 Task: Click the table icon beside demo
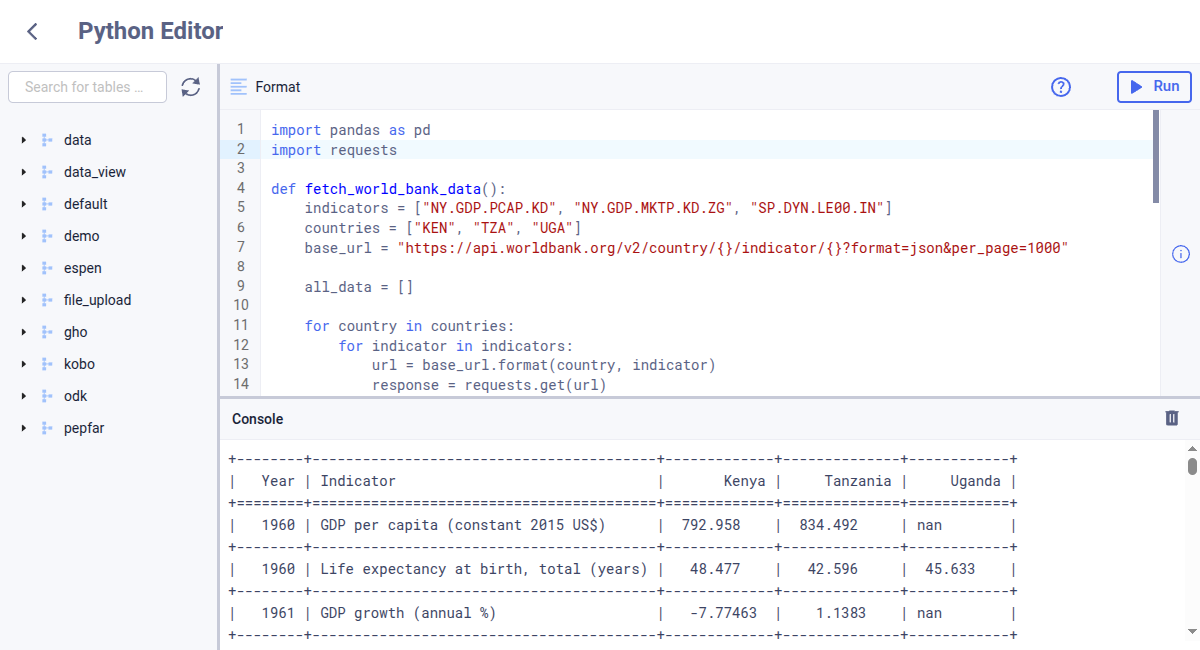47,235
